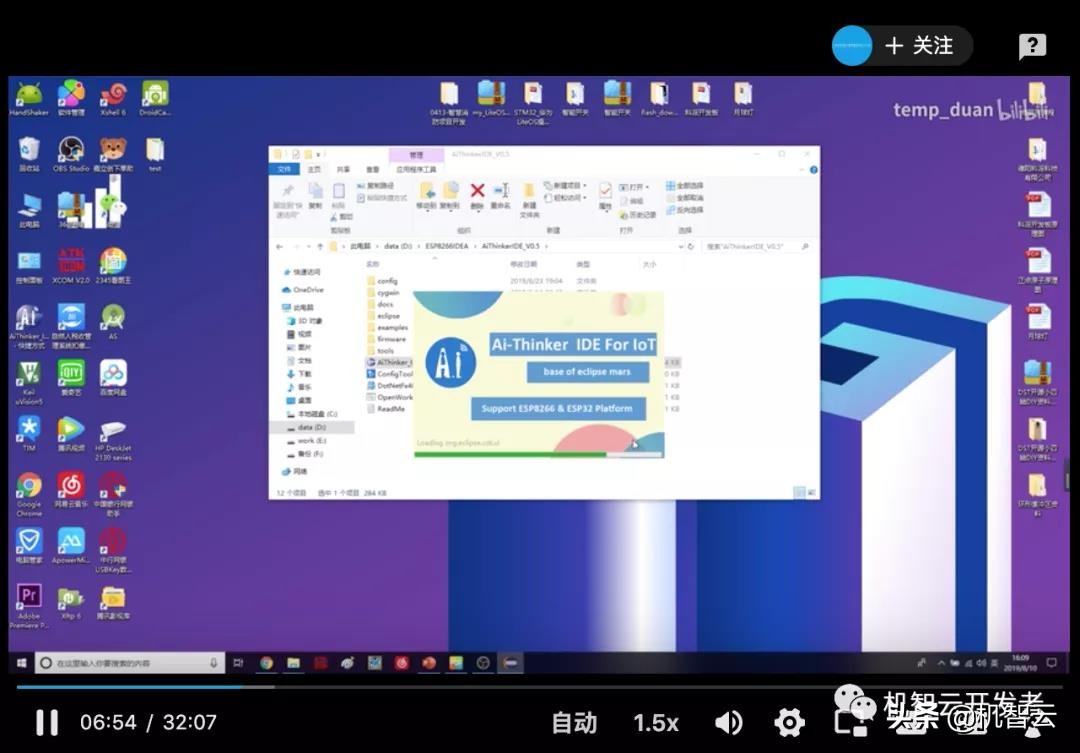
Task: Click the 关注 follow button
Action: pyautogui.click(x=919, y=46)
